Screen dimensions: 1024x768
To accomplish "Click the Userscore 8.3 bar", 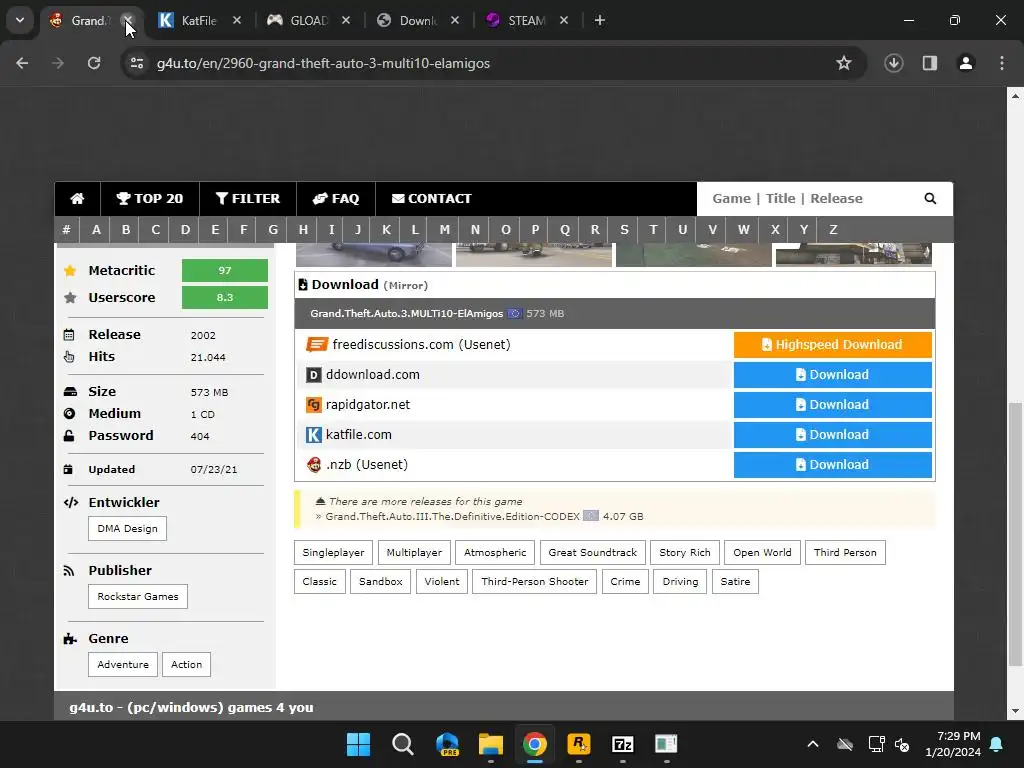I will coord(225,297).
